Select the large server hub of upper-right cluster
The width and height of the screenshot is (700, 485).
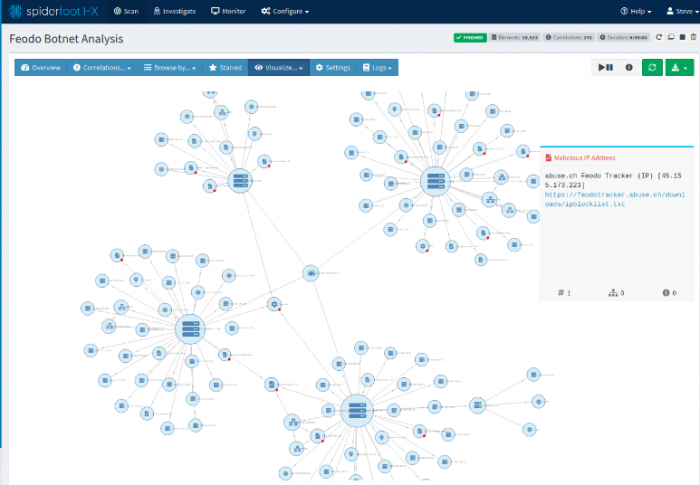click(435, 181)
